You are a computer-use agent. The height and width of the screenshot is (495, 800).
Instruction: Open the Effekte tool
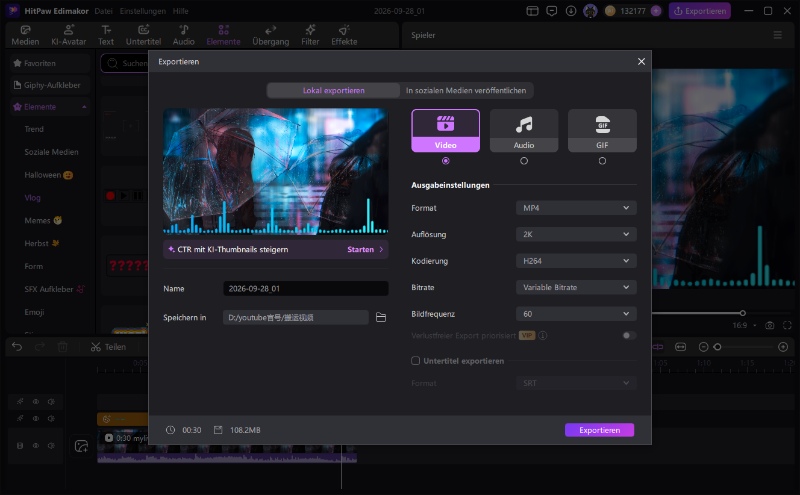point(344,35)
